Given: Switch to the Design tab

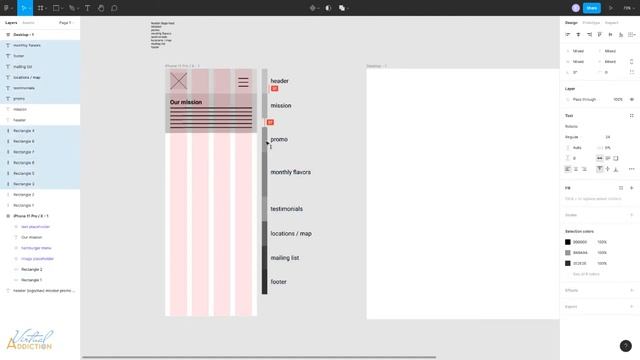Looking at the screenshot, I should (x=571, y=23).
